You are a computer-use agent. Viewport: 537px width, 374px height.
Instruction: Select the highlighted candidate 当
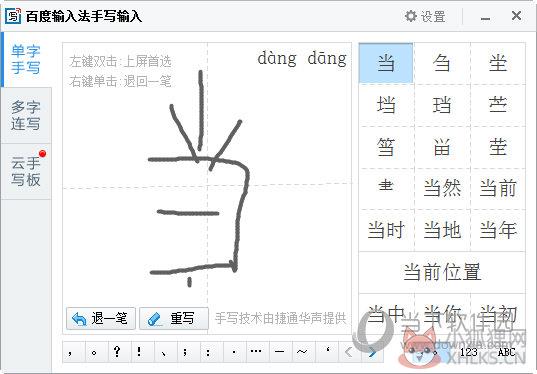pyautogui.click(x=386, y=63)
